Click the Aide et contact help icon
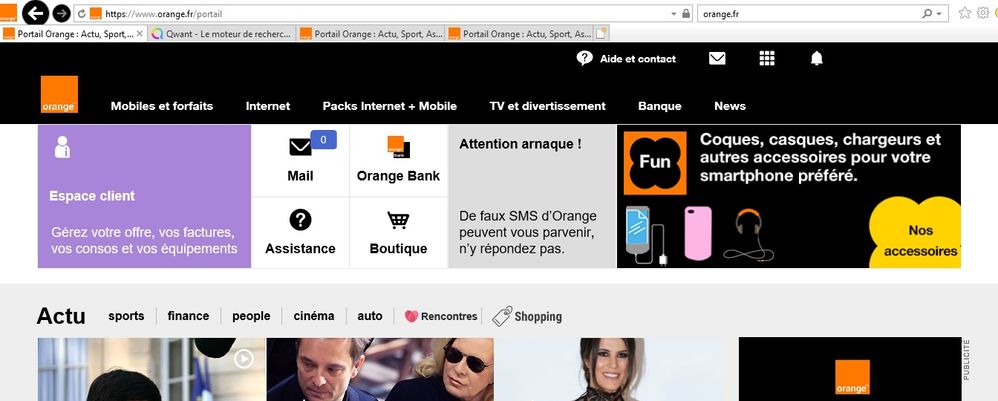 (x=584, y=59)
